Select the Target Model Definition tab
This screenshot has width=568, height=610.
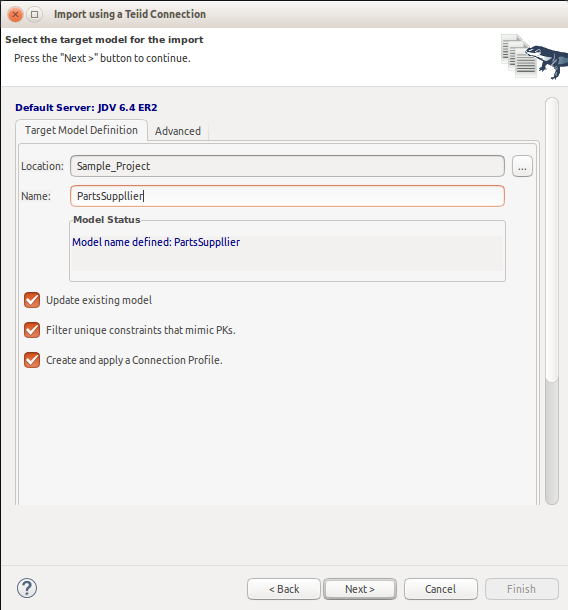click(81, 130)
